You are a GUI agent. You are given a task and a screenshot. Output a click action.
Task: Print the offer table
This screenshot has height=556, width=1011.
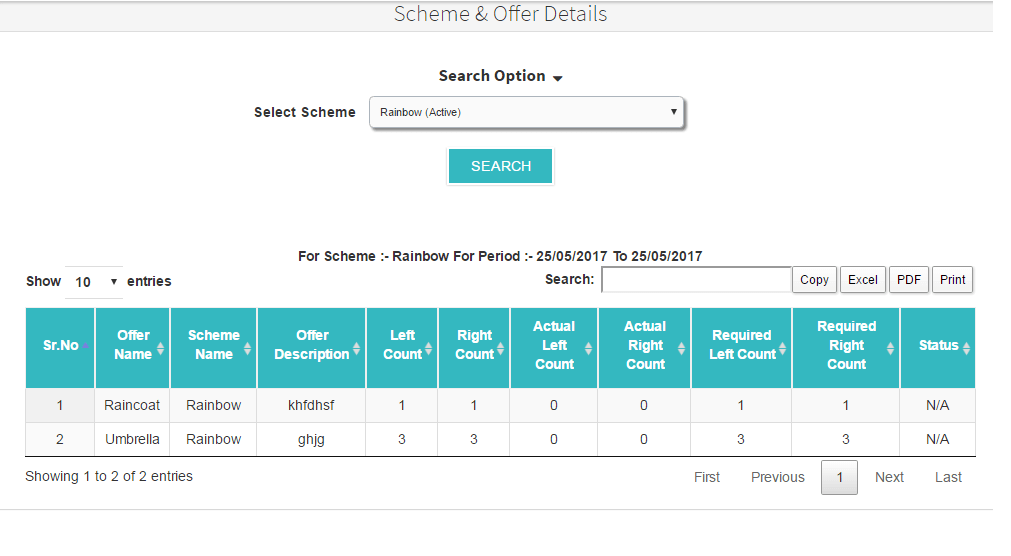tap(952, 280)
